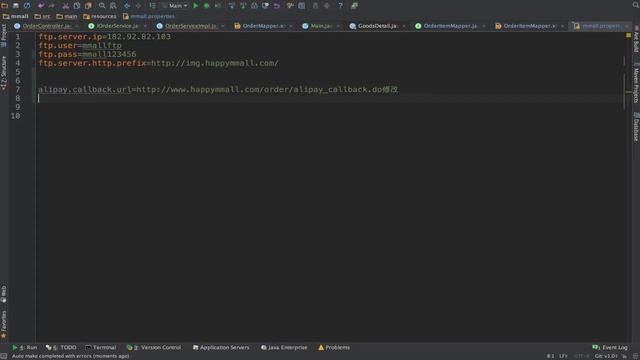Click the Run with Coverage icon
This screenshot has width=640, height=360.
[218, 6]
